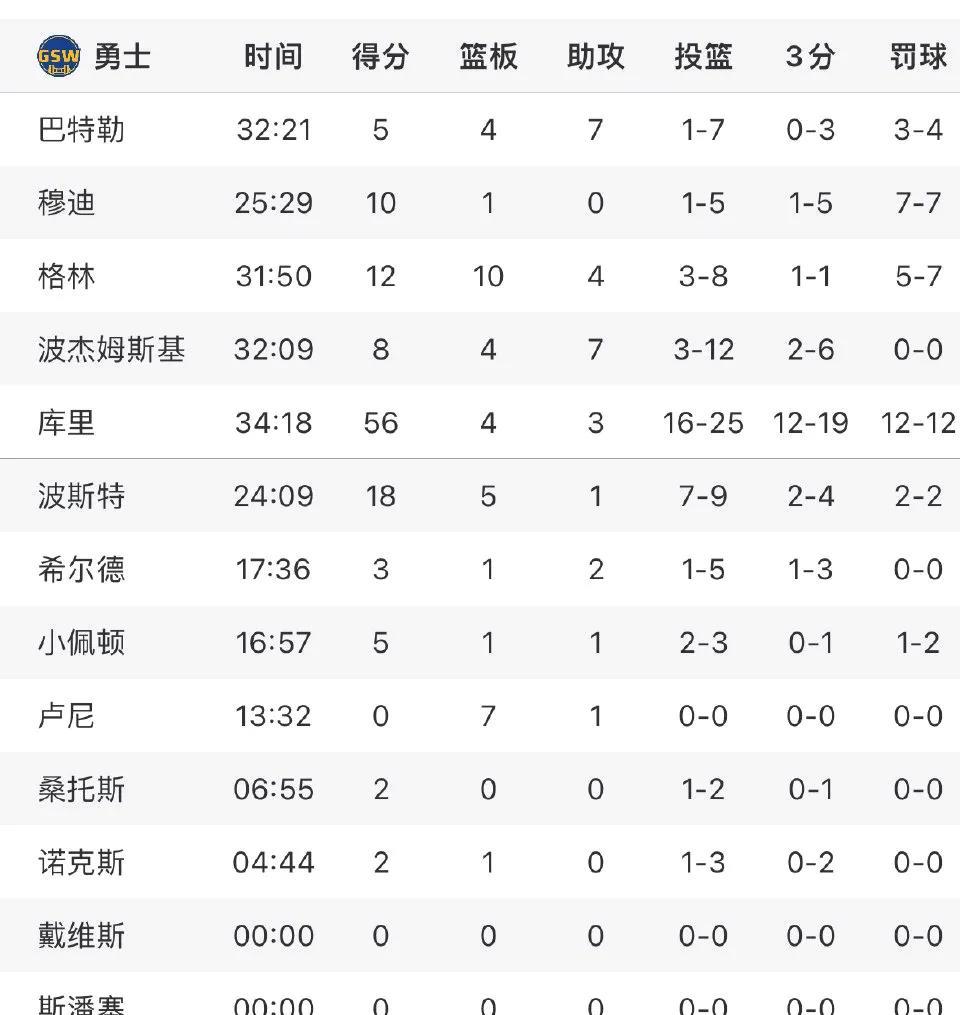Screen dimensions: 960x1015
Task: Click the Warriors GSW team logo
Action: pyautogui.click(x=59, y=56)
